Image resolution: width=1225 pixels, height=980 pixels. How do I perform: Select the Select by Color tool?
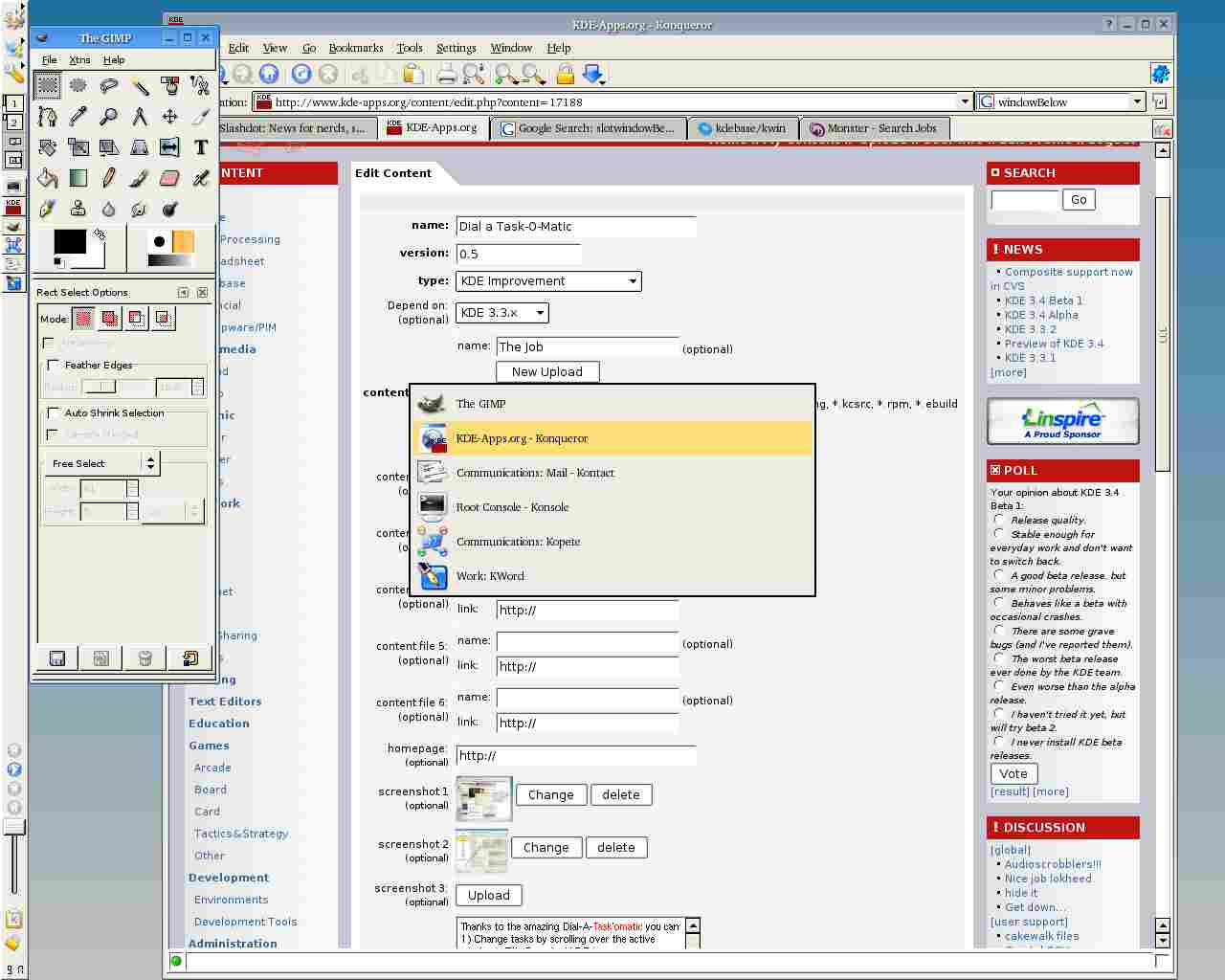tap(170, 86)
